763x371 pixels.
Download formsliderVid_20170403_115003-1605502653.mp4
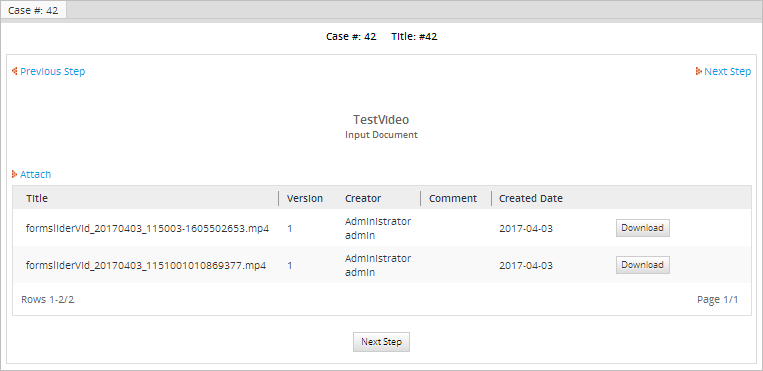642,228
